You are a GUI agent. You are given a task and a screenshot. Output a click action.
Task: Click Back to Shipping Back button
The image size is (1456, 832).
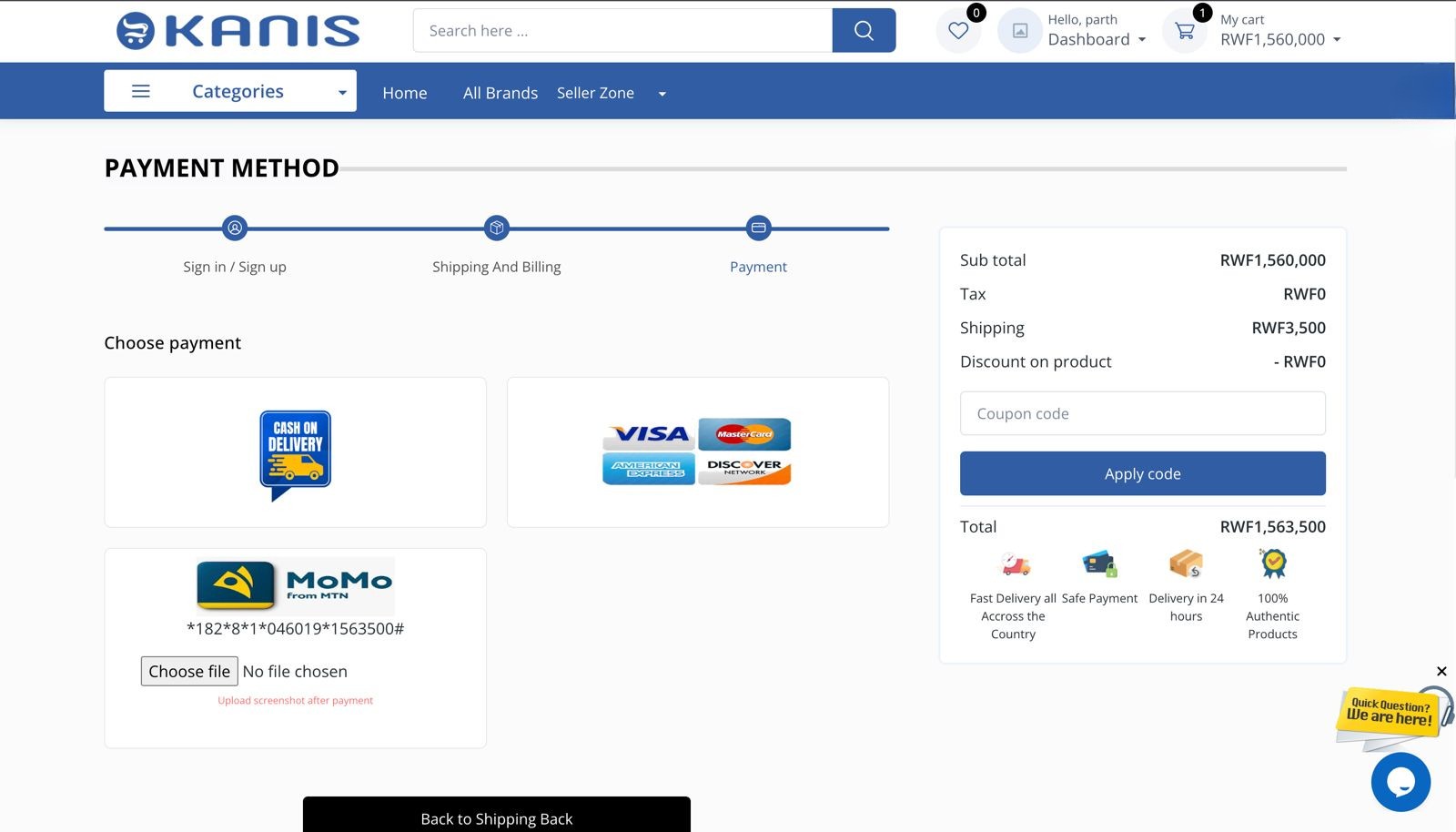tap(496, 817)
